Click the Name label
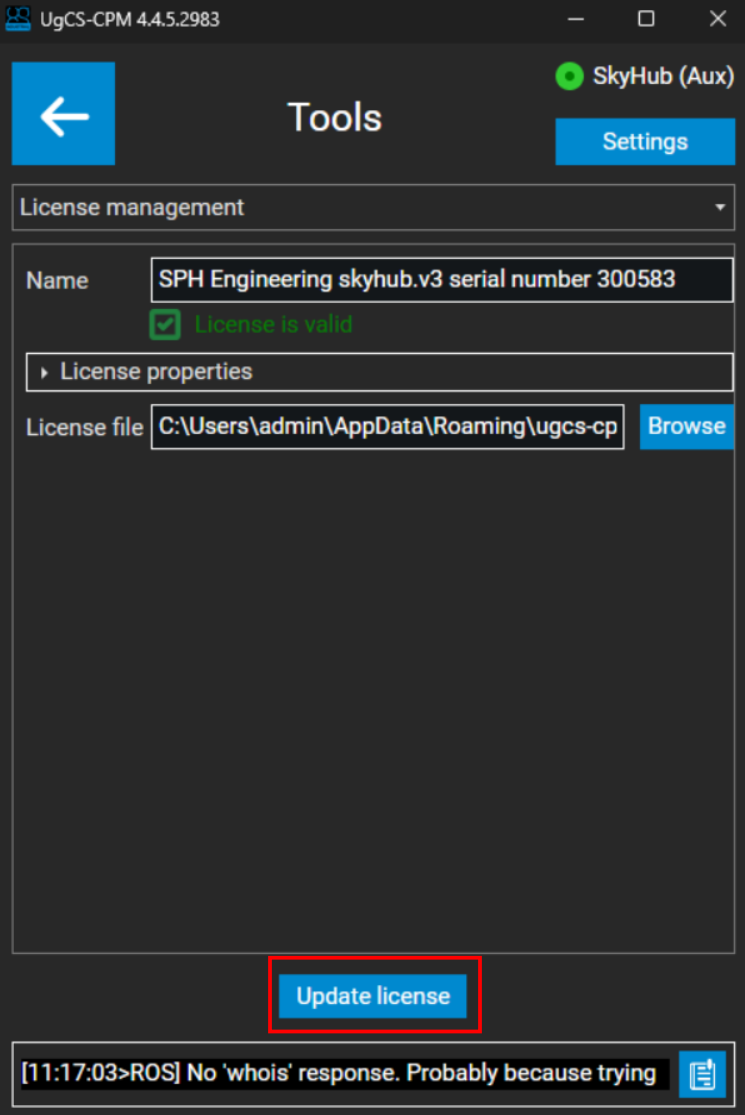Viewport: 745px width, 1115px height. 58,281
